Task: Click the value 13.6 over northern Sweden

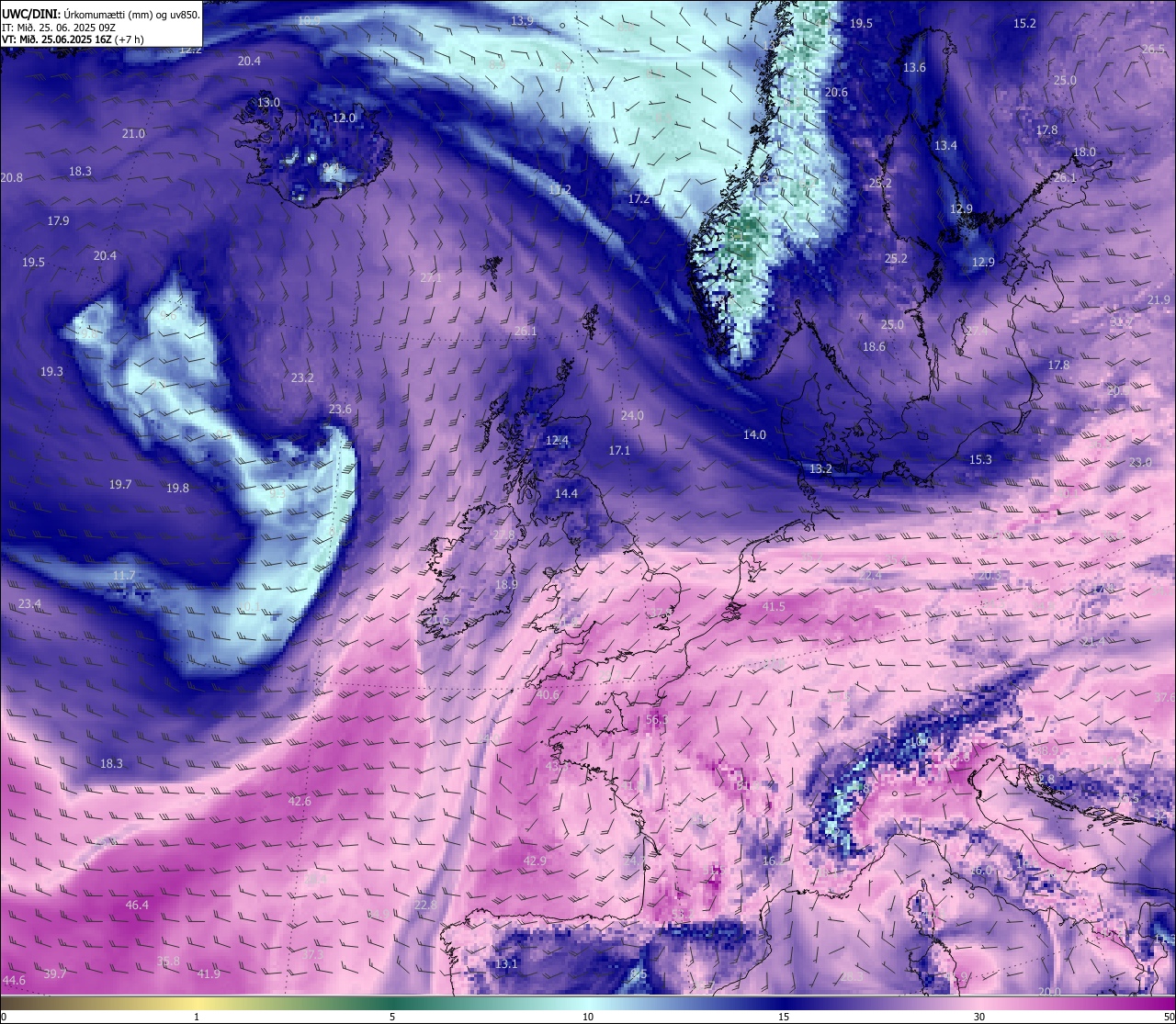Action: (914, 68)
